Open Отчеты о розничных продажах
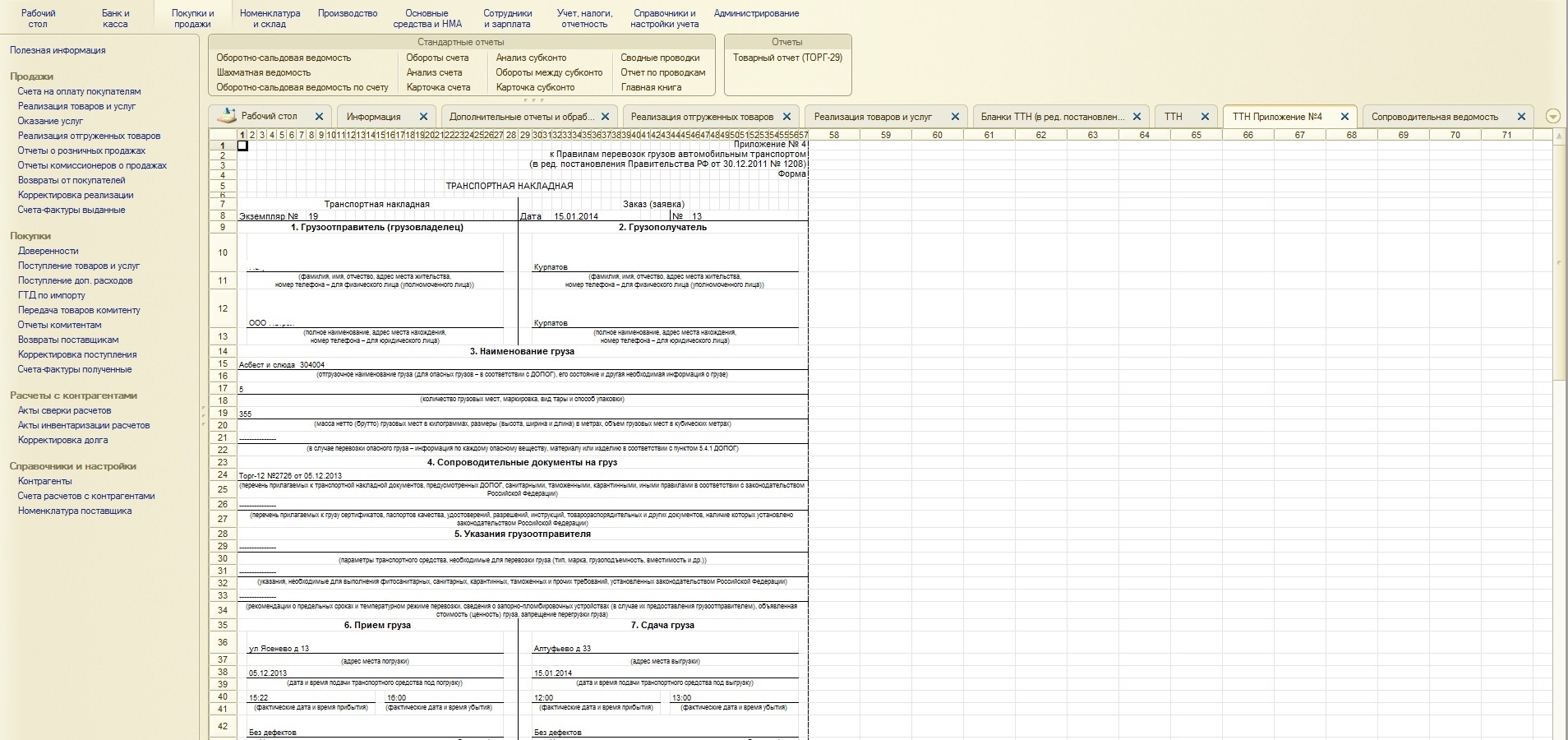 coord(81,150)
